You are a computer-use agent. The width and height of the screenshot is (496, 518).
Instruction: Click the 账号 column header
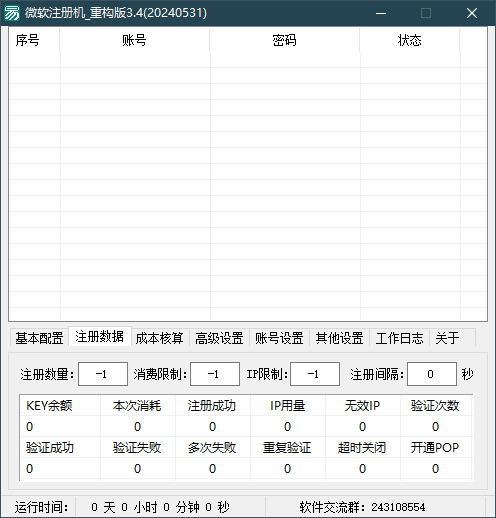134,40
